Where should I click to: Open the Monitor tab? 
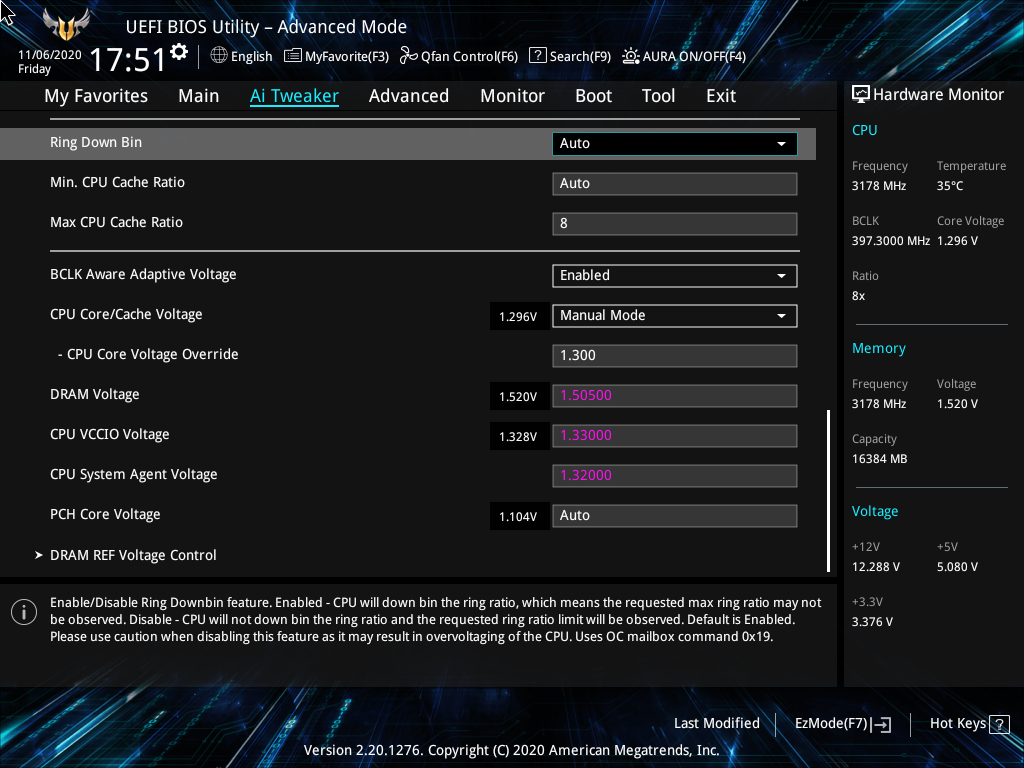click(x=513, y=96)
